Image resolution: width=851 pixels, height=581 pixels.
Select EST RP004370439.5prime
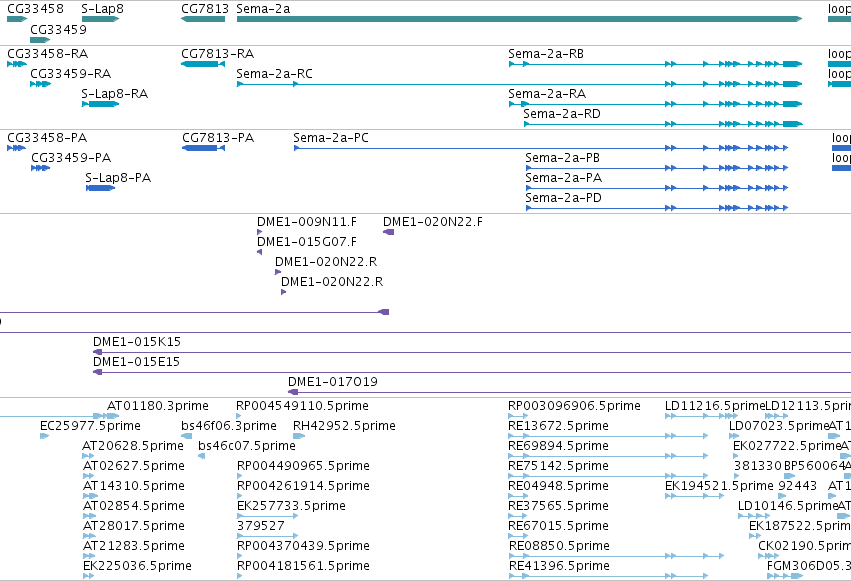click(240, 556)
